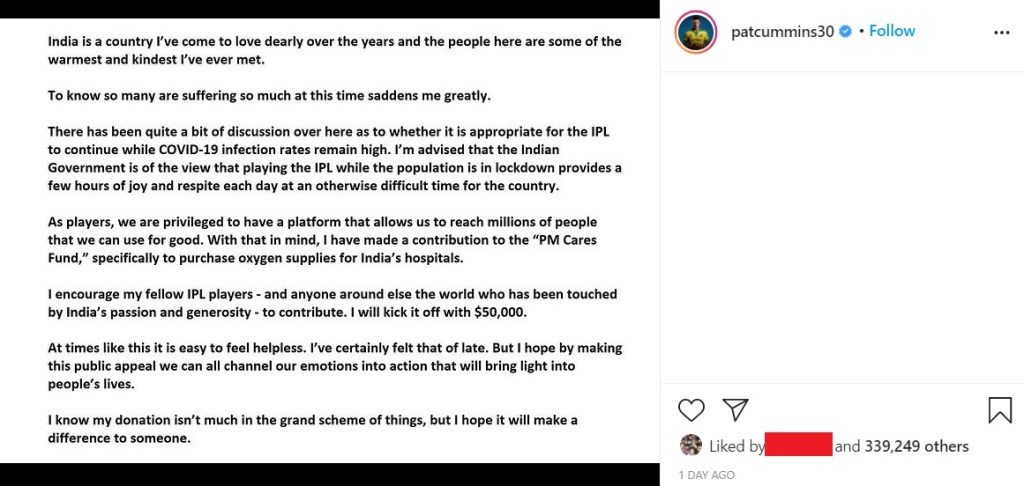Screen dimensions: 1024x486
Task: Click the line 'To know so many are suffering'
Action: click(x=270, y=95)
